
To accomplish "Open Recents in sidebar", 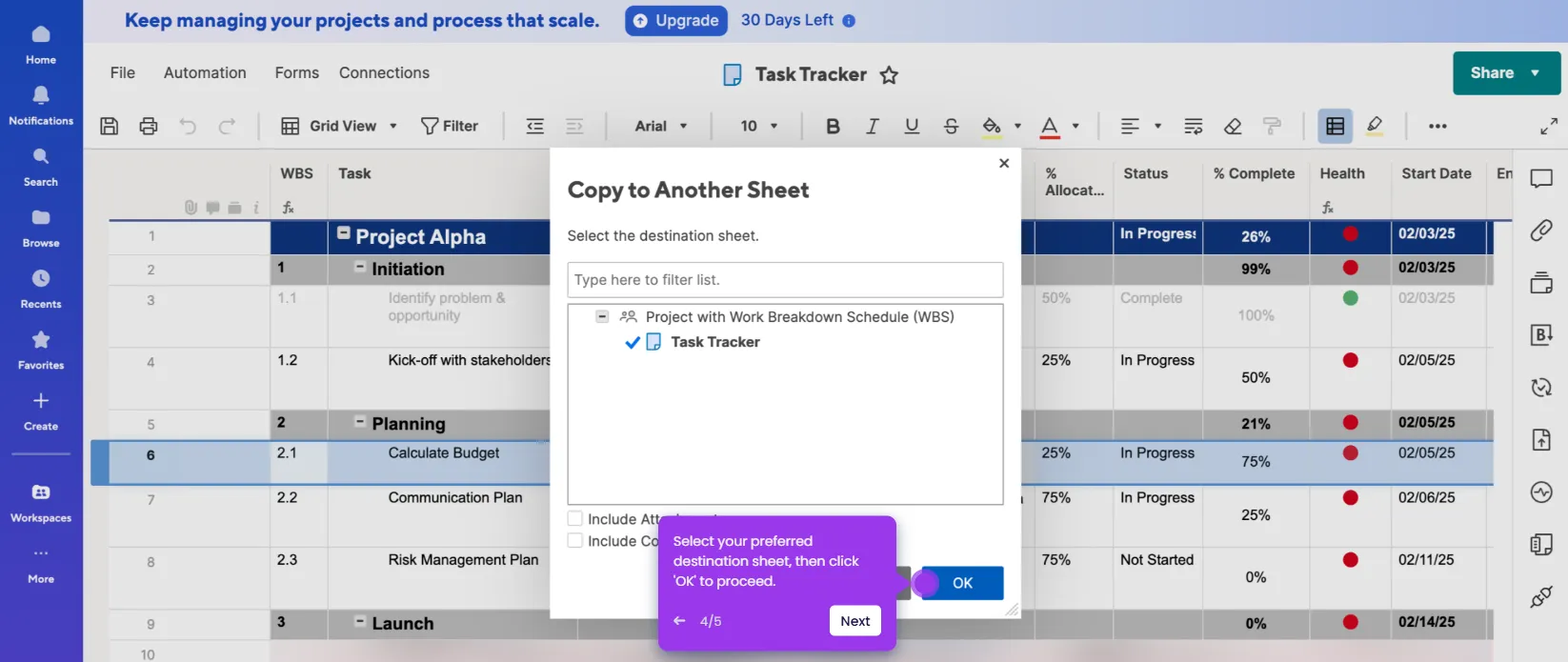I will point(41,289).
